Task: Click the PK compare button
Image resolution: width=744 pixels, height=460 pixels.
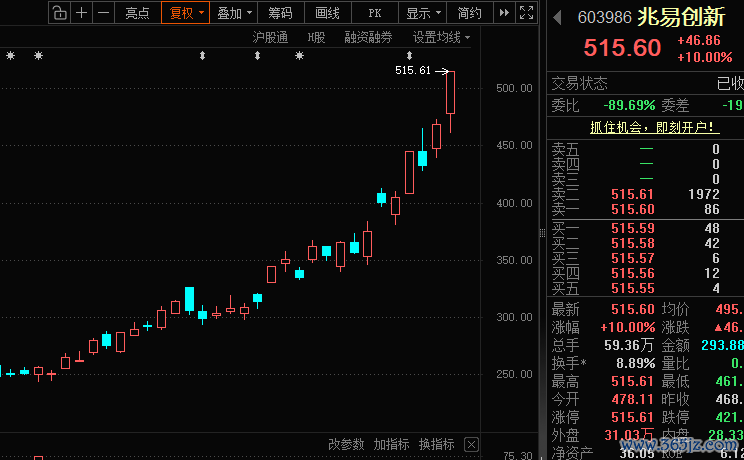Action: click(x=375, y=13)
